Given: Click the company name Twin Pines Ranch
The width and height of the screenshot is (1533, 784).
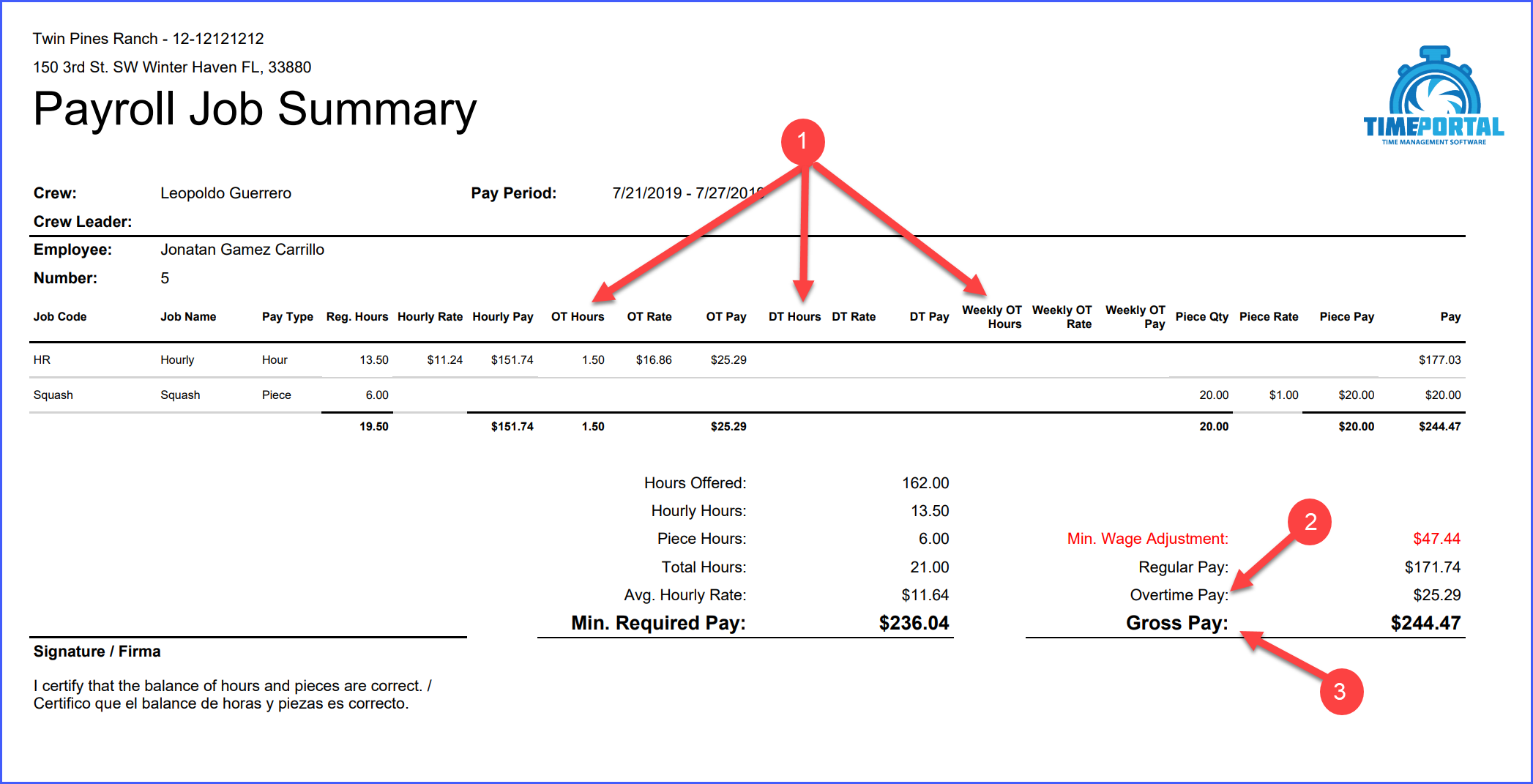Looking at the screenshot, I should tap(95, 39).
